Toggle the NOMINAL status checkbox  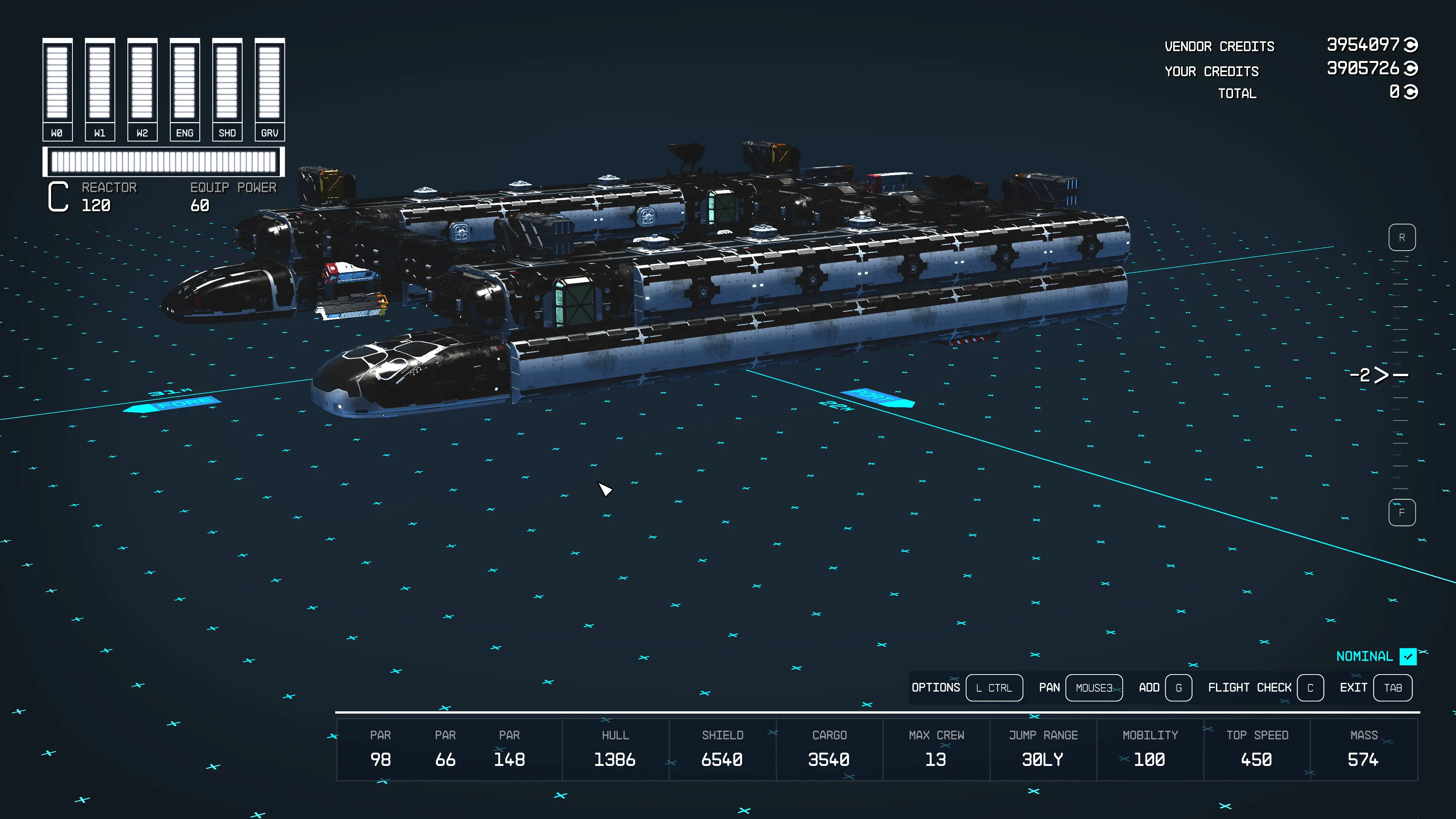point(1408,656)
